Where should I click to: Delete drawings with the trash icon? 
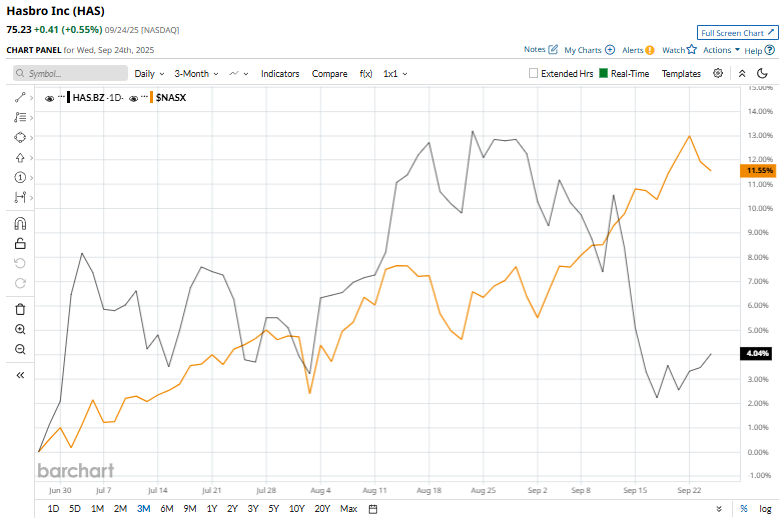(20, 309)
